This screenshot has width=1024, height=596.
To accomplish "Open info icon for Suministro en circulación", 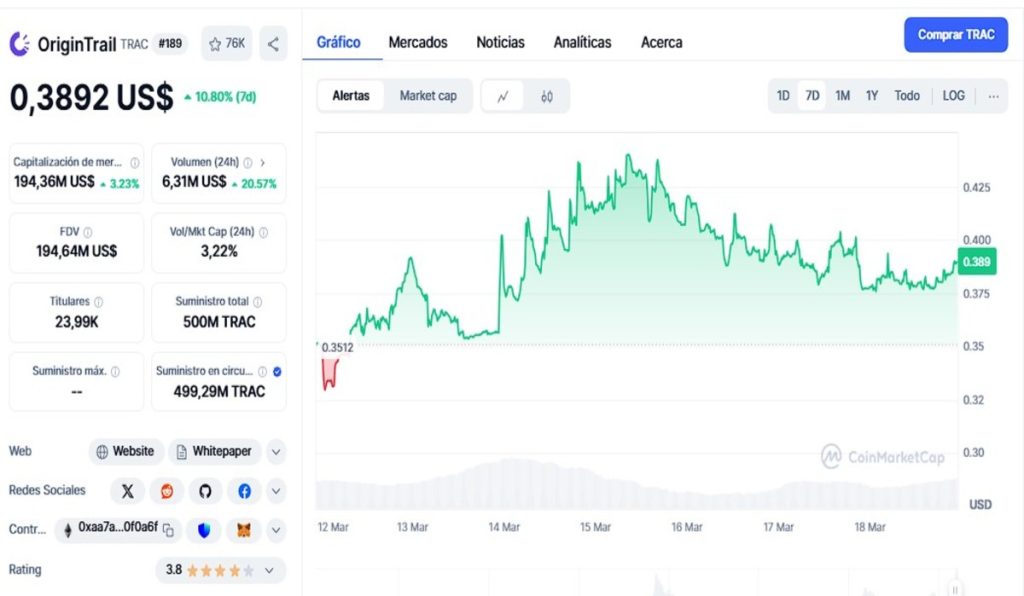I will 263,371.
